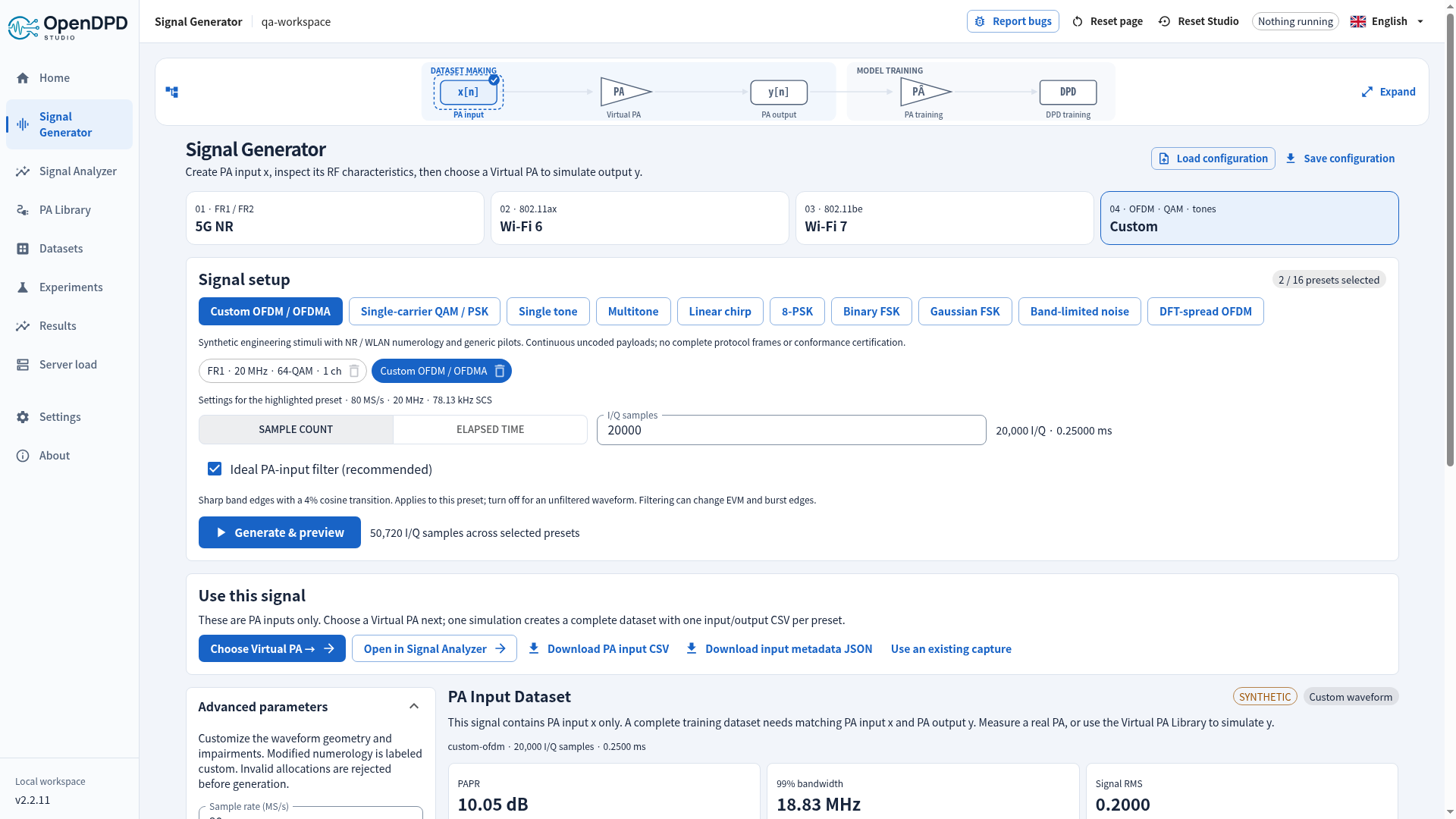The width and height of the screenshot is (1456, 819).
Task: Click the I/Q samples input field
Action: click(791, 430)
